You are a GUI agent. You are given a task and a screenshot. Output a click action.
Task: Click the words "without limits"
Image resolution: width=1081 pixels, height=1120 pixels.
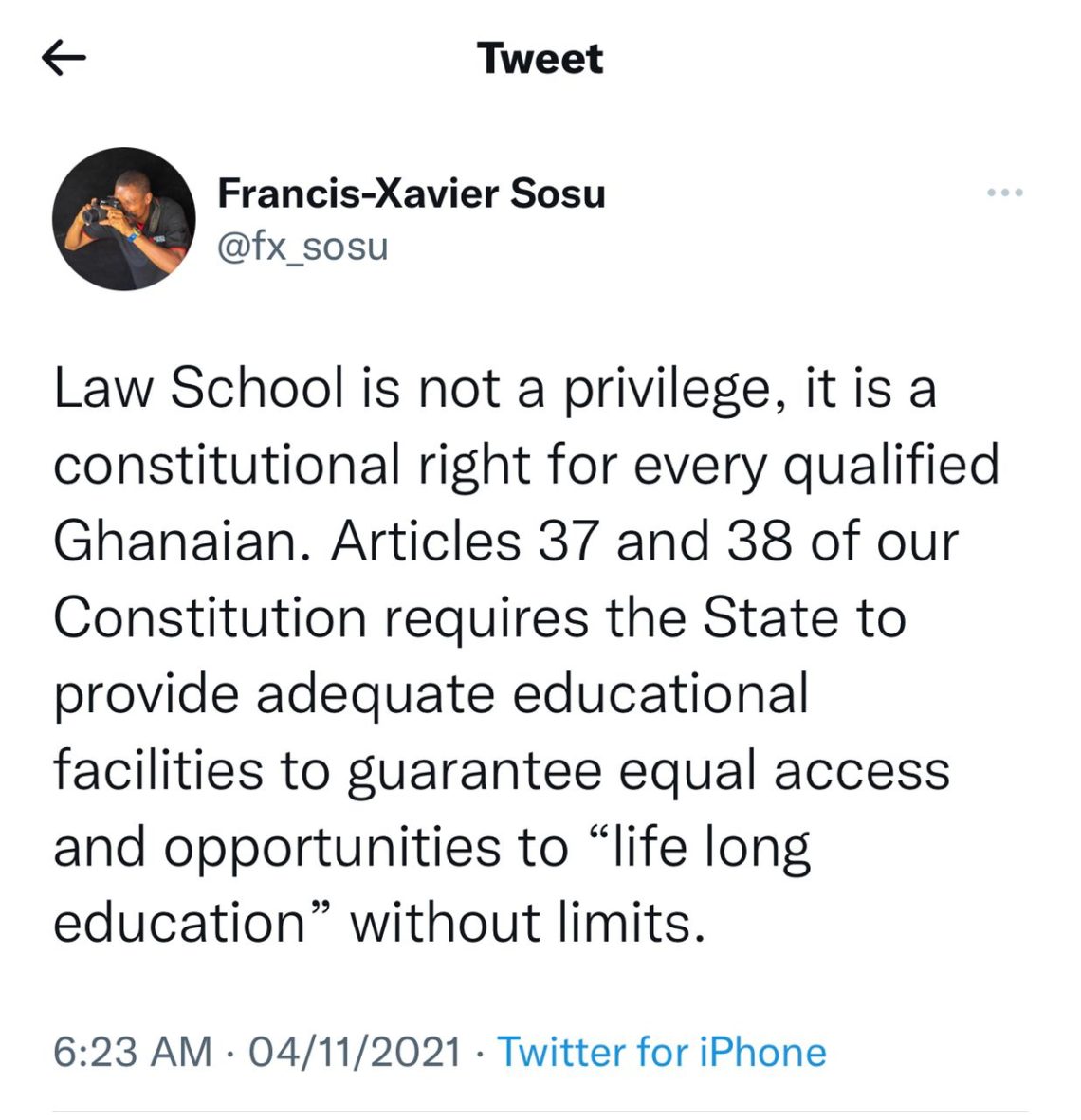pyautogui.click(x=527, y=922)
